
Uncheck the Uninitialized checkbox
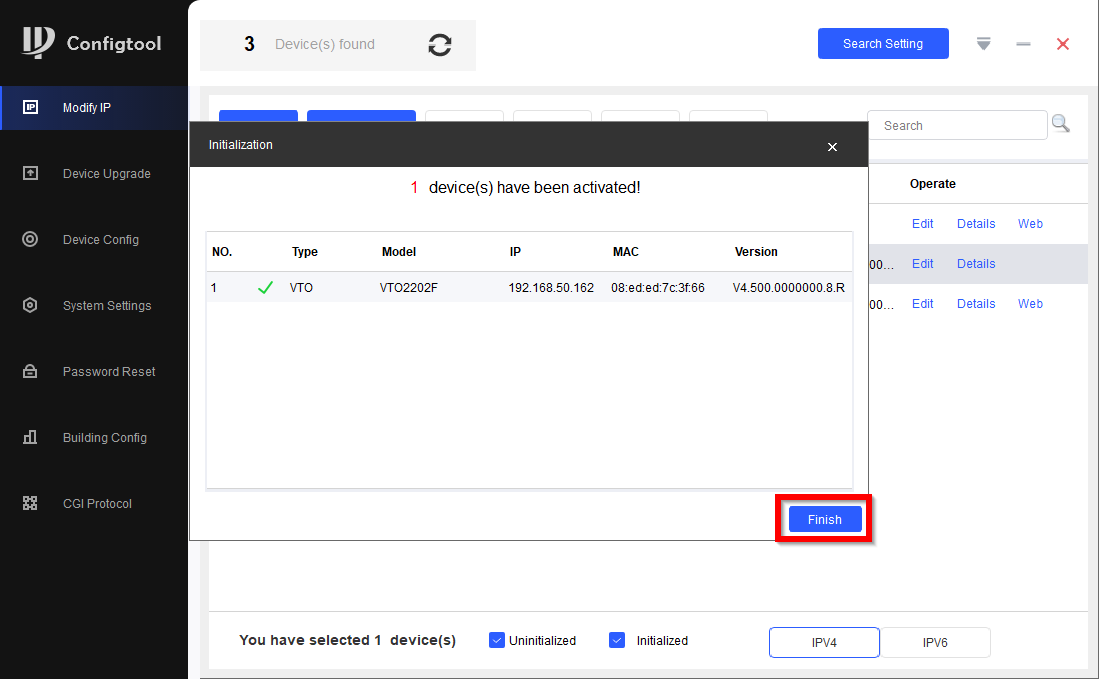497,640
